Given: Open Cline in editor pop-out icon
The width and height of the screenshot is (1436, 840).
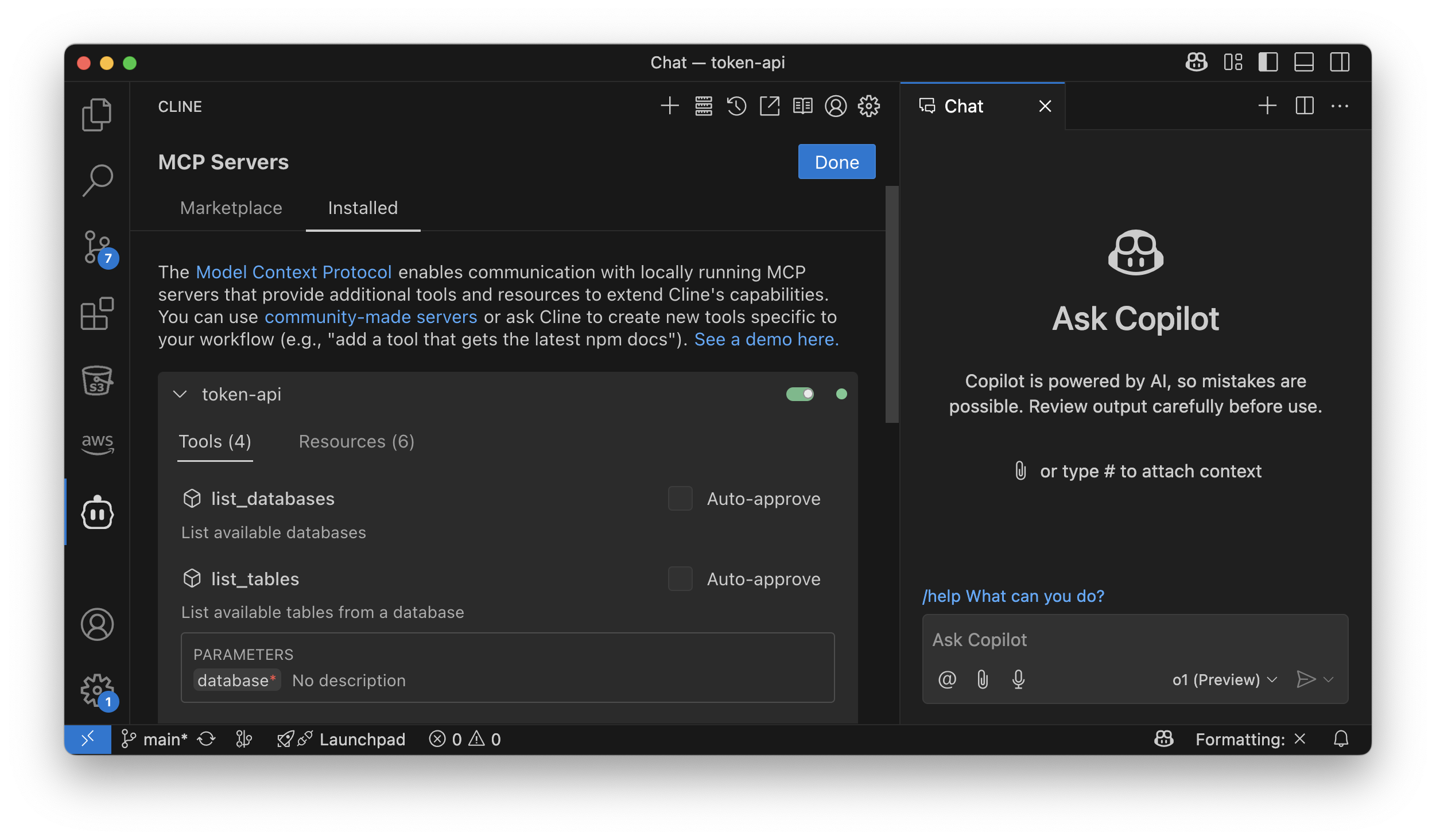Looking at the screenshot, I should tap(770, 106).
